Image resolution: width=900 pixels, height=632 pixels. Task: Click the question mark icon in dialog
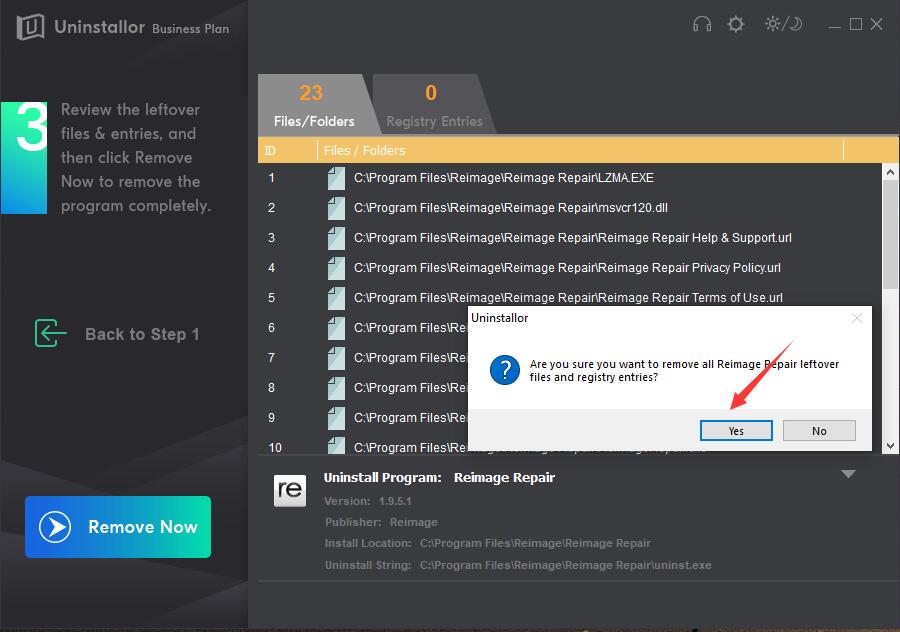click(x=505, y=370)
